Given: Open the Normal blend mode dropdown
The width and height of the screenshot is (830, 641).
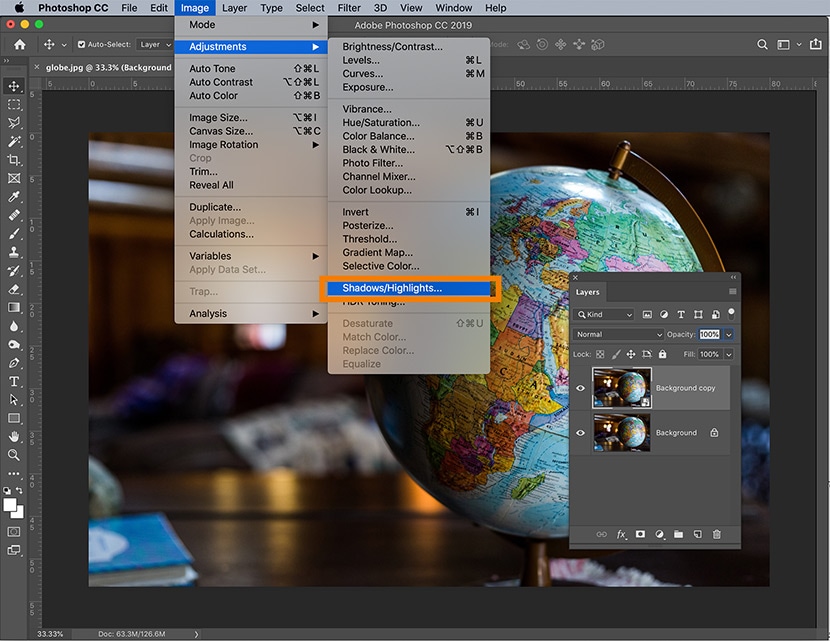Looking at the screenshot, I should coord(619,334).
